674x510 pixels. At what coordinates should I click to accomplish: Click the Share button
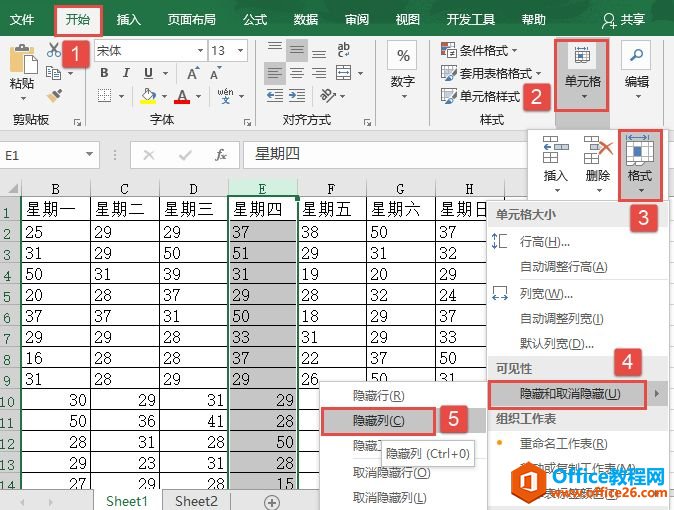pos(623,19)
